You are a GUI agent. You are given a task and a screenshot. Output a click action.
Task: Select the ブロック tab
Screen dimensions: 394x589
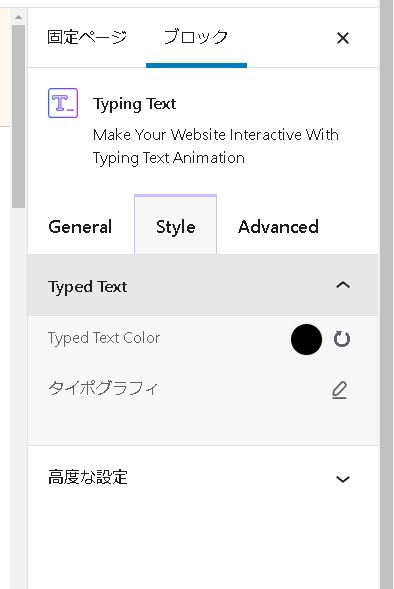click(196, 38)
